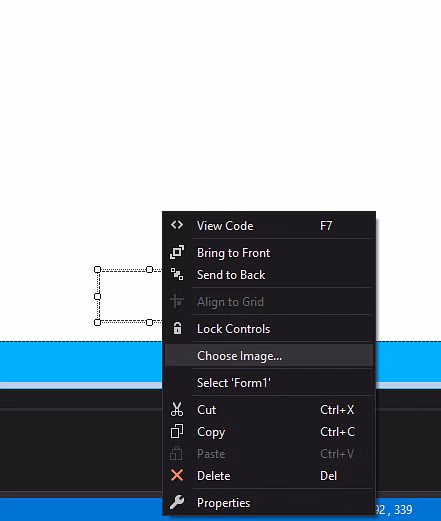The width and height of the screenshot is (441, 521).
Task: Click inside the selected dotted-outline control
Action: (130, 296)
